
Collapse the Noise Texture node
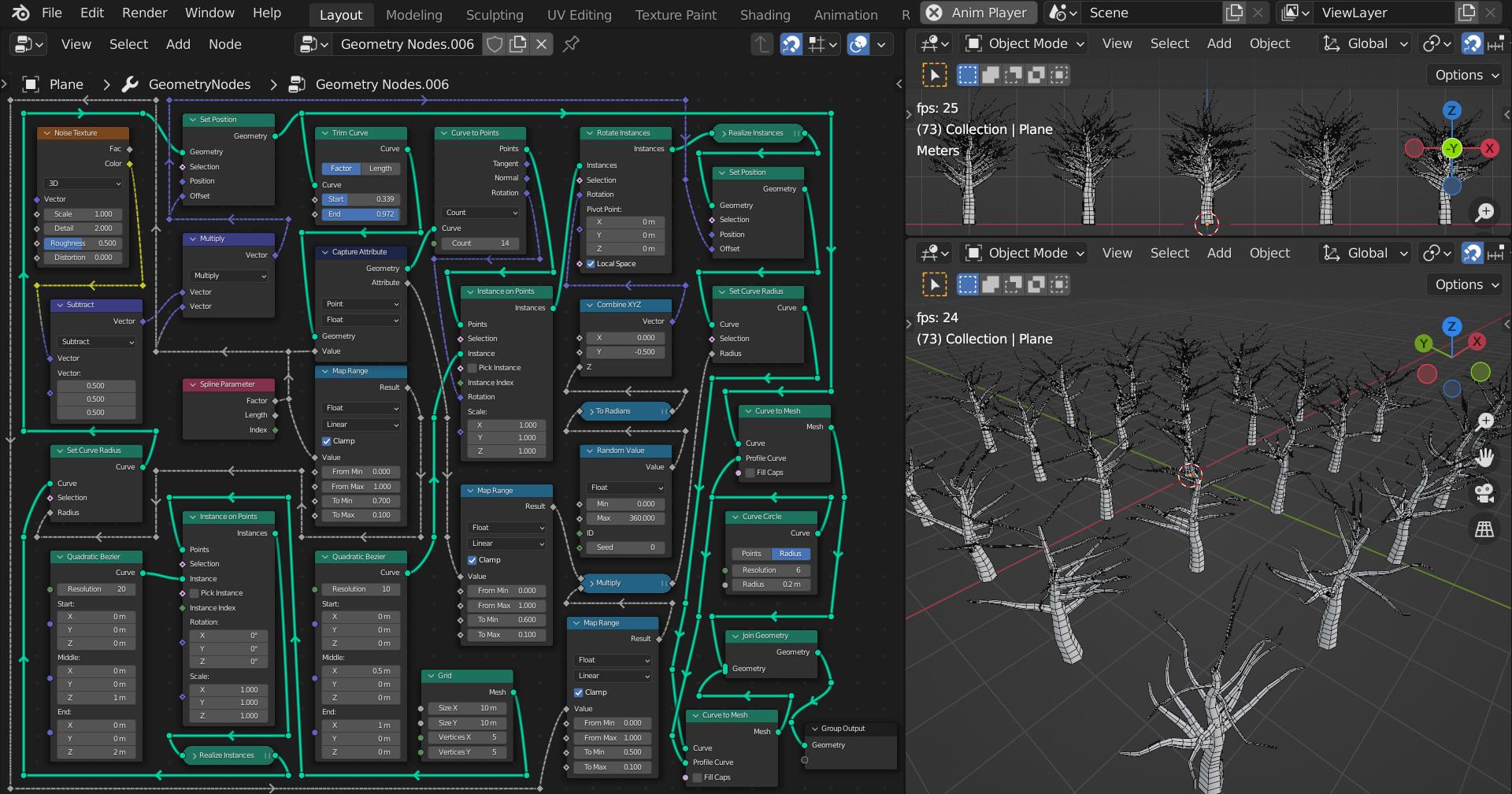tap(47, 133)
